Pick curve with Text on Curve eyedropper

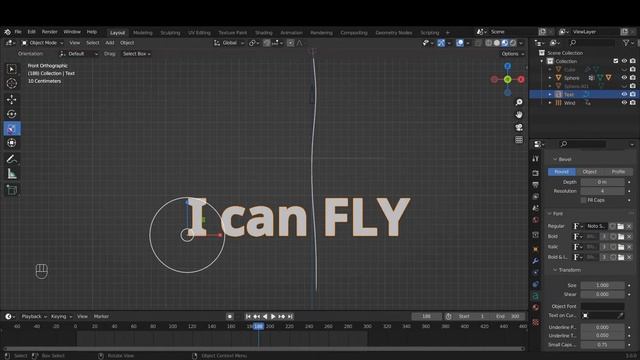click(x=620, y=316)
